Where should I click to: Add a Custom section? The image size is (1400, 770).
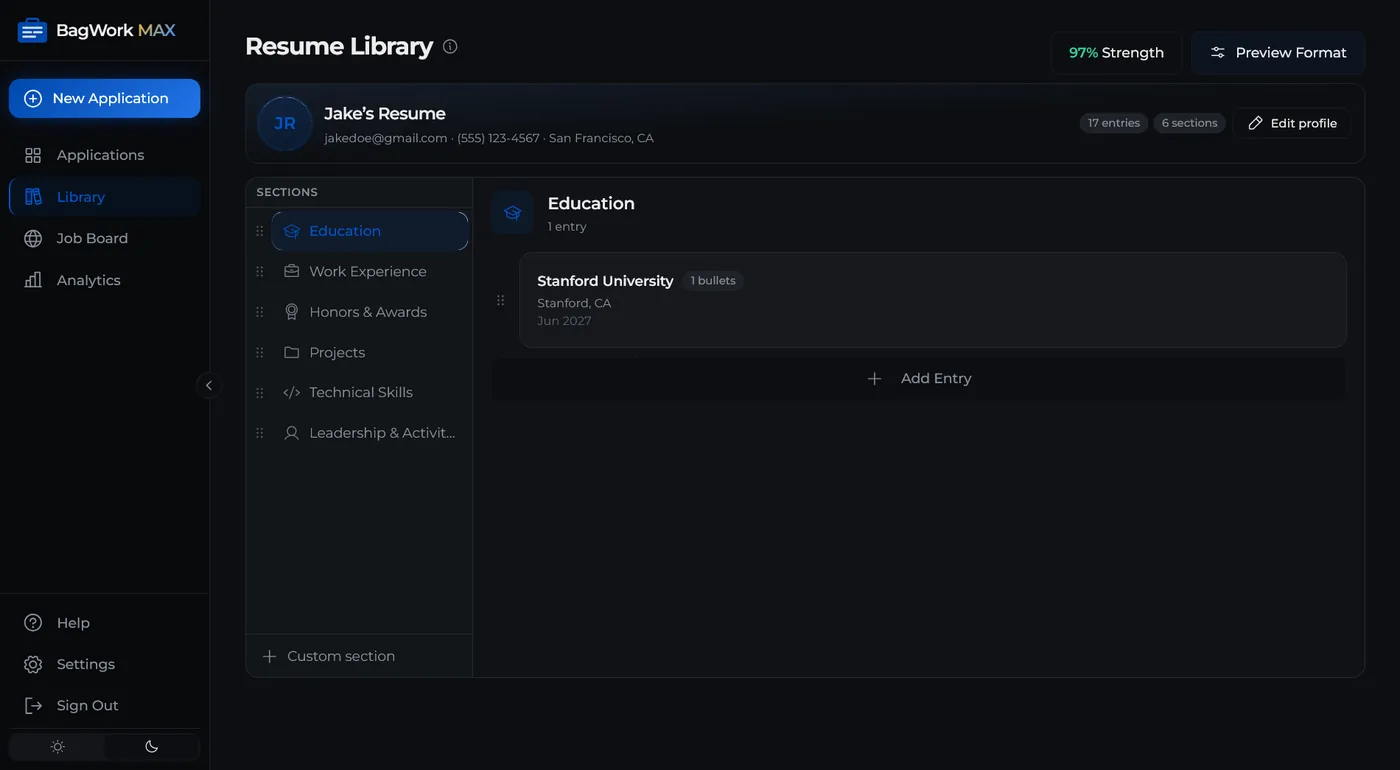tap(359, 656)
